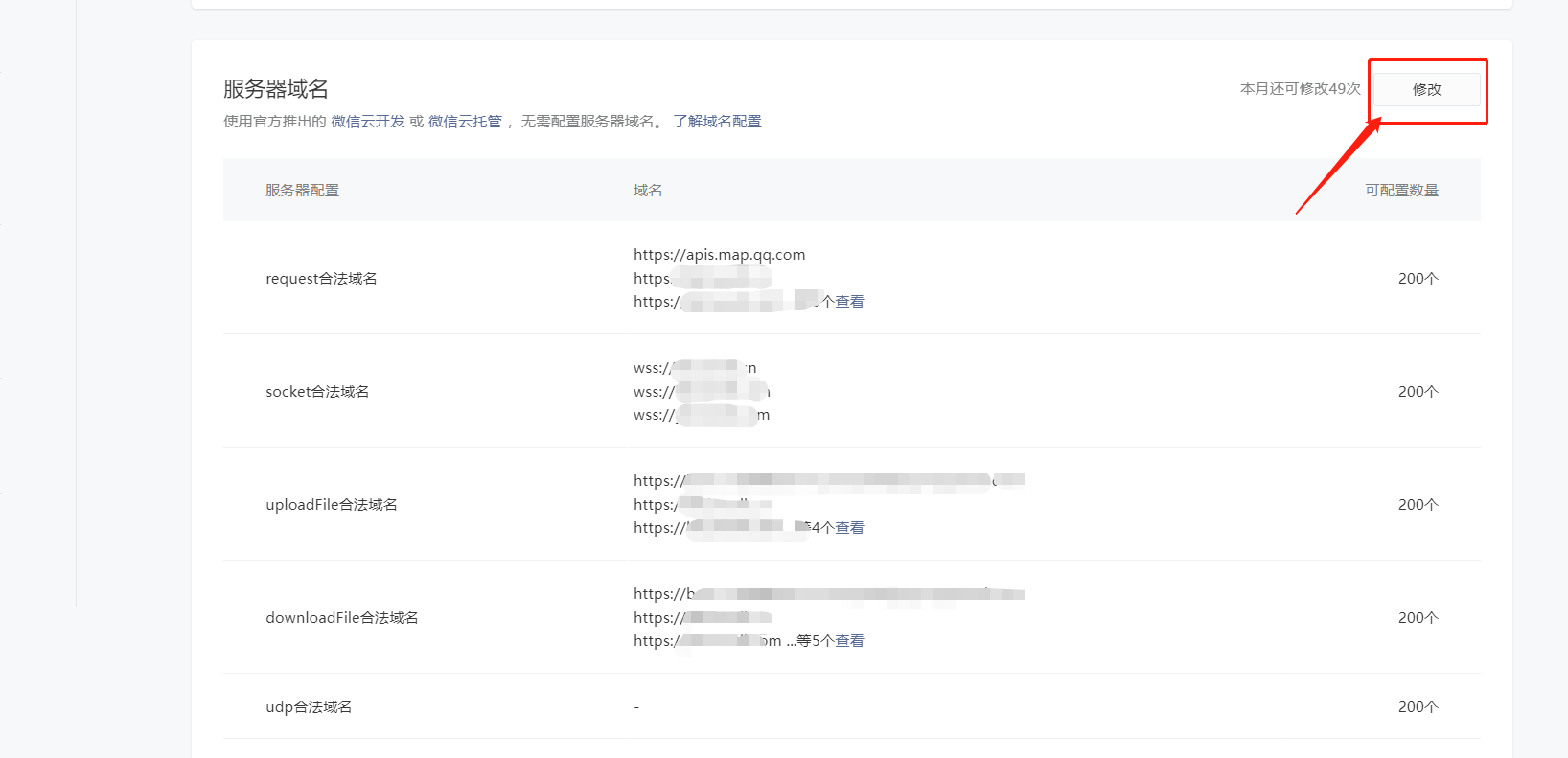
Task: Click the socket合法域名 row label
Action: click(317, 392)
